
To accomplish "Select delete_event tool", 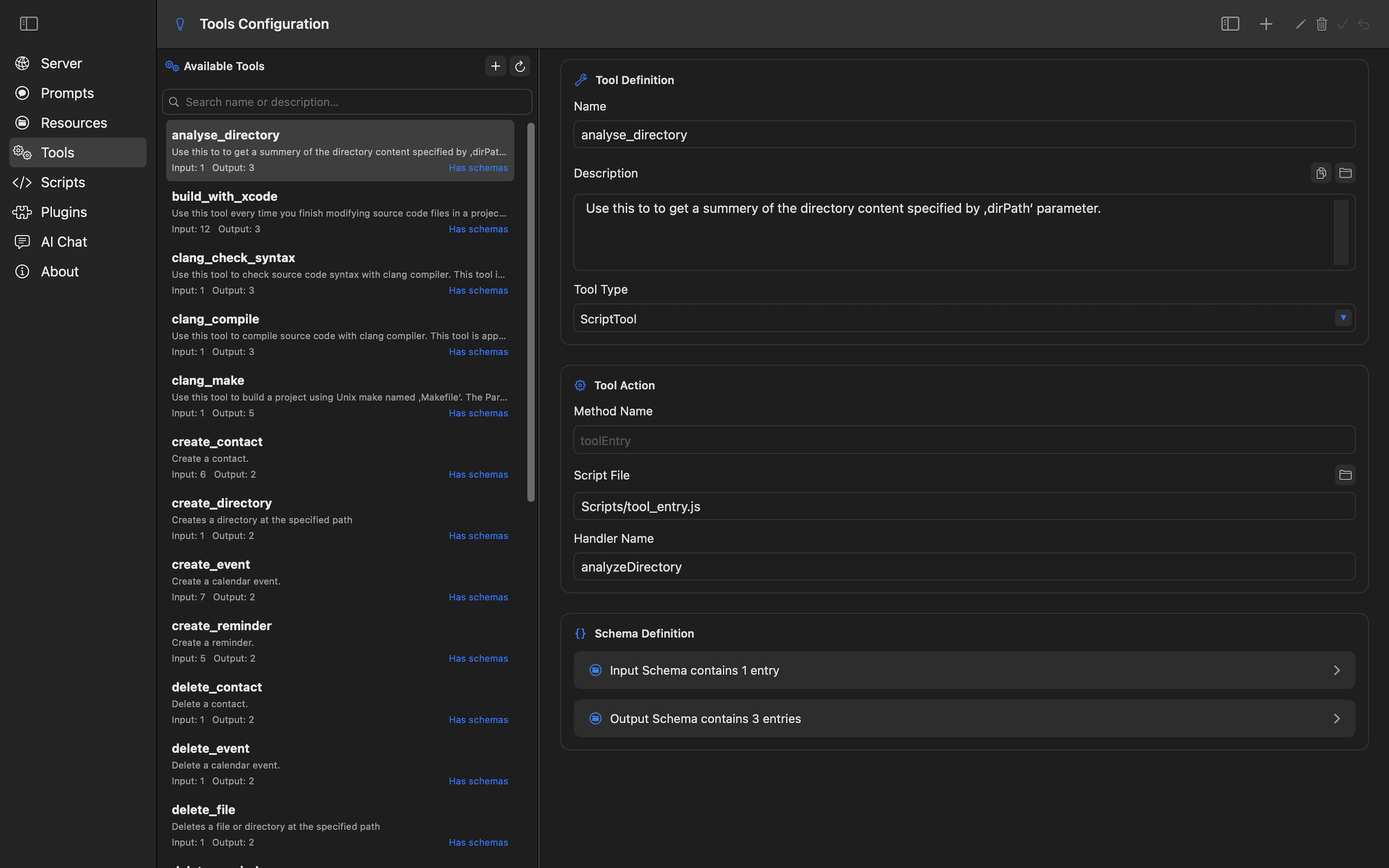I will coord(340,764).
